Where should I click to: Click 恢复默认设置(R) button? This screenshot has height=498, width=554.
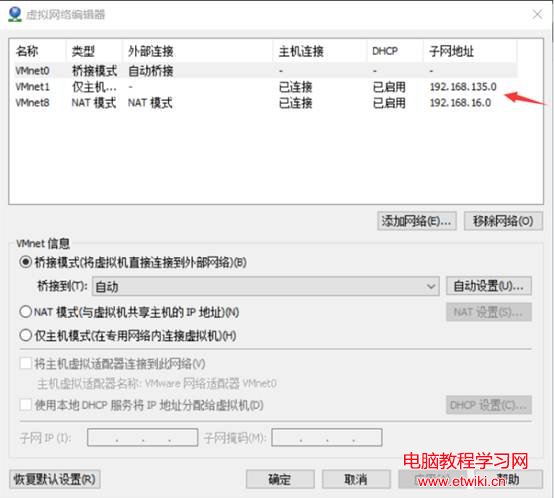pos(55,479)
